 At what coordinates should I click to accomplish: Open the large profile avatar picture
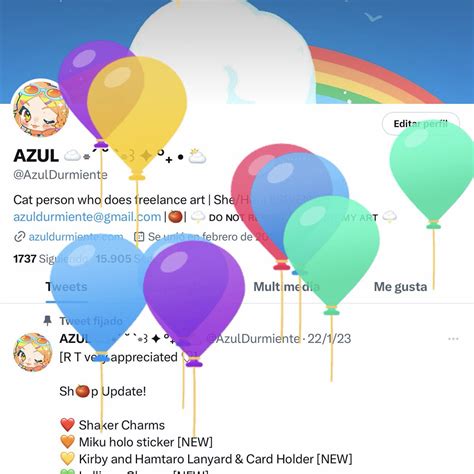click(39, 108)
